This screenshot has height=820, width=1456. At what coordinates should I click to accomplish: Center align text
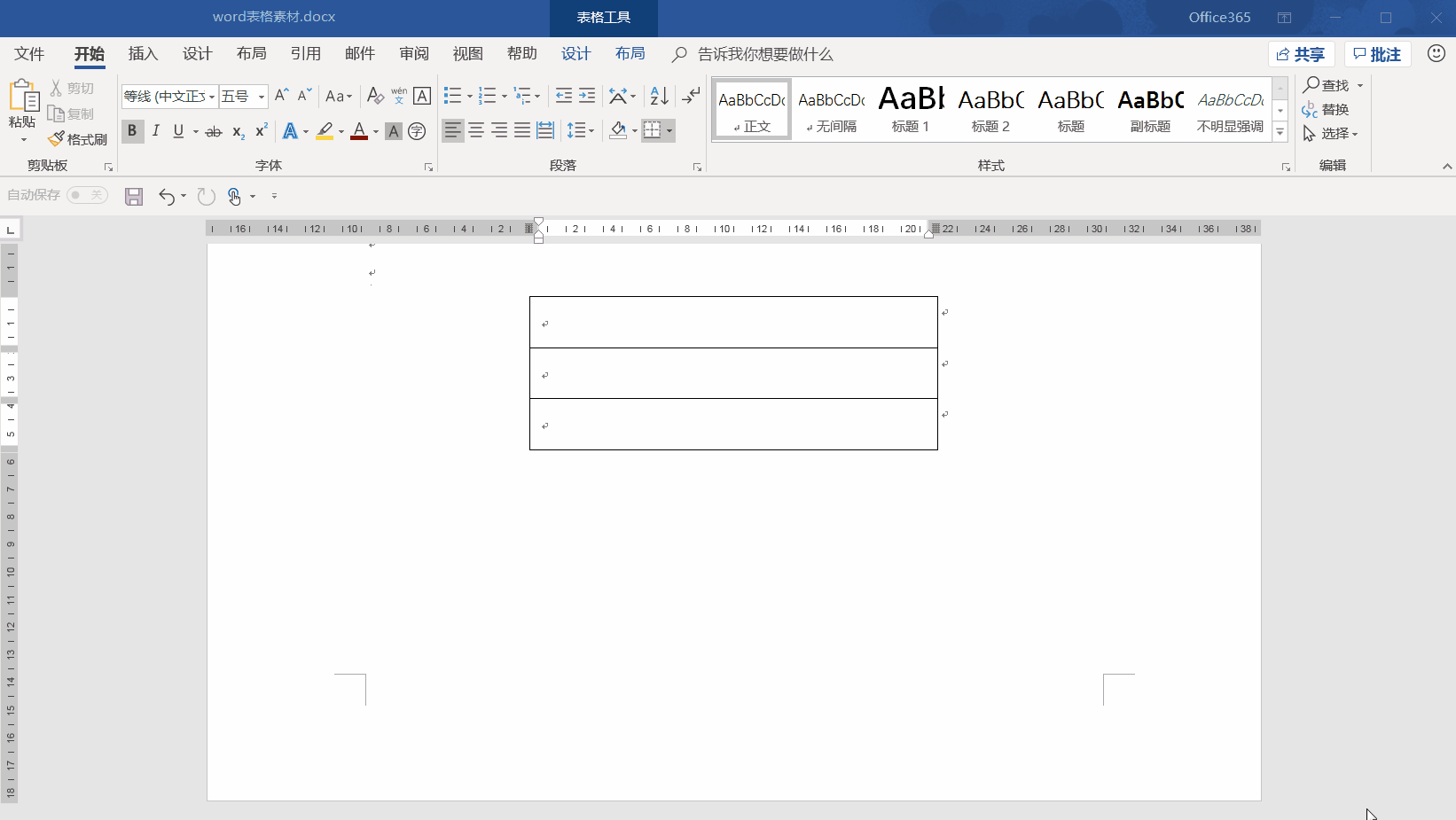(x=476, y=131)
